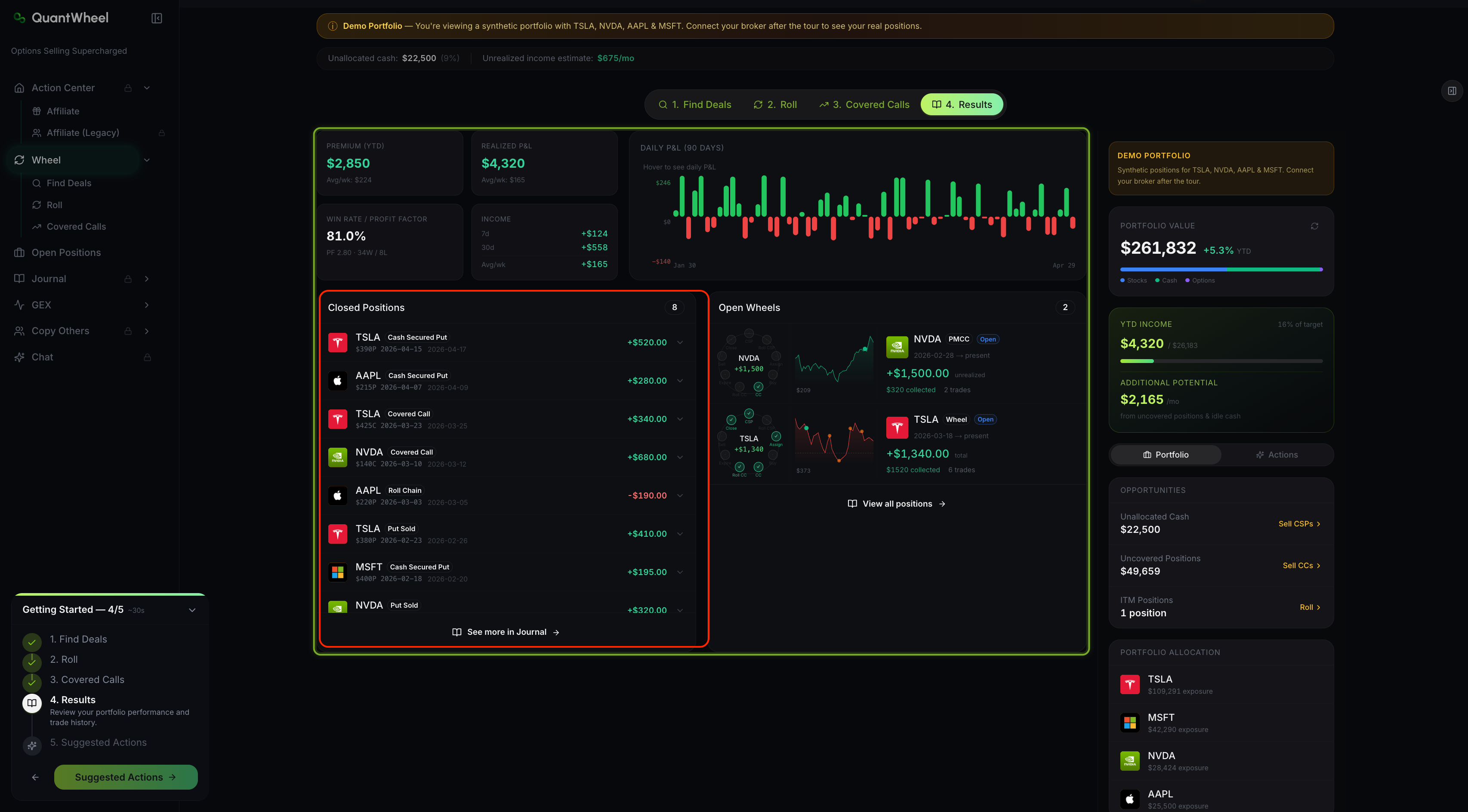Image resolution: width=1468 pixels, height=812 pixels.
Task: Select the 4. Results tab
Action: pyautogui.click(x=962, y=105)
